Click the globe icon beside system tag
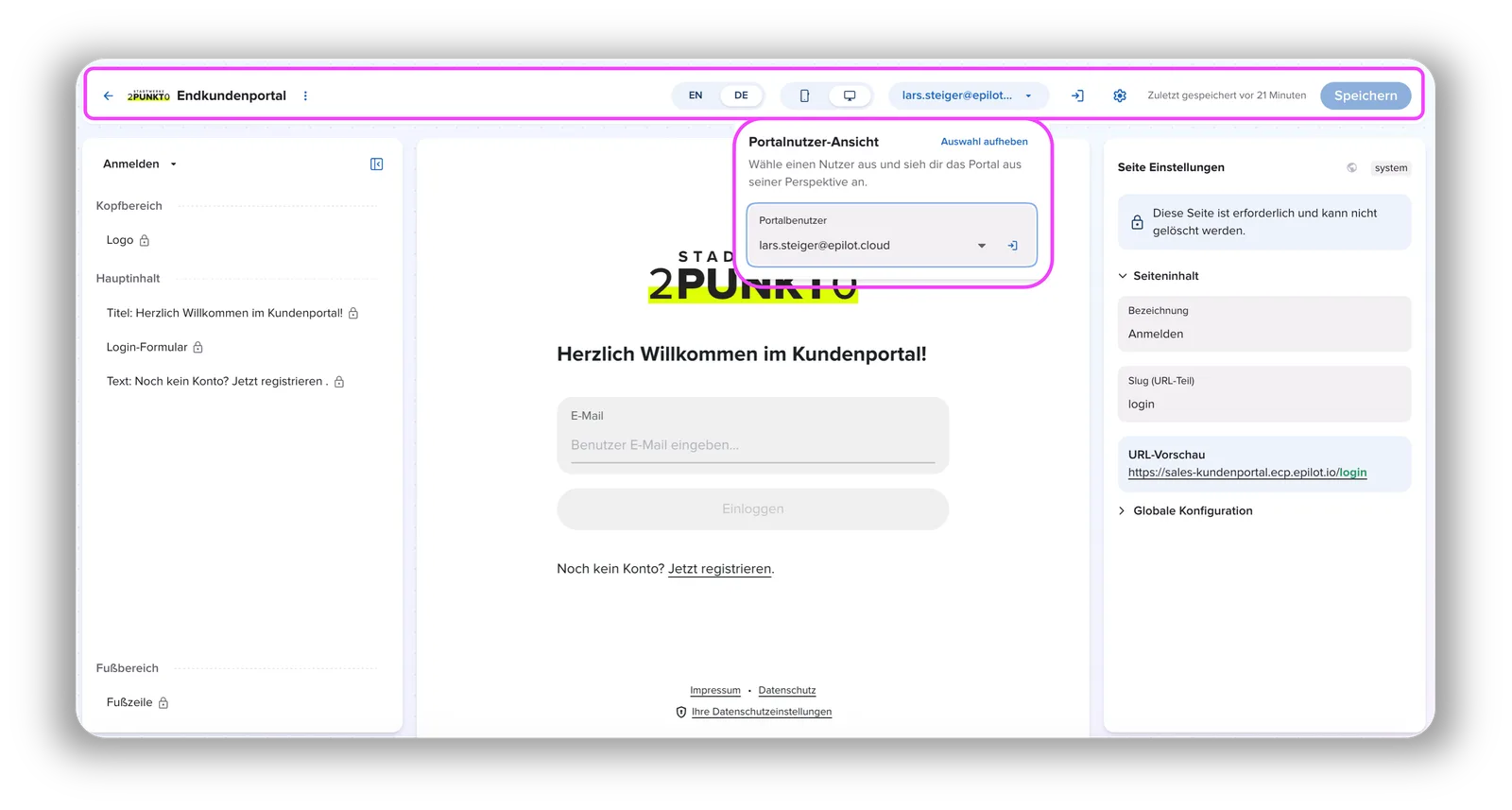The width and height of the screenshot is (1512, 810). click(x=1351, y=167)
